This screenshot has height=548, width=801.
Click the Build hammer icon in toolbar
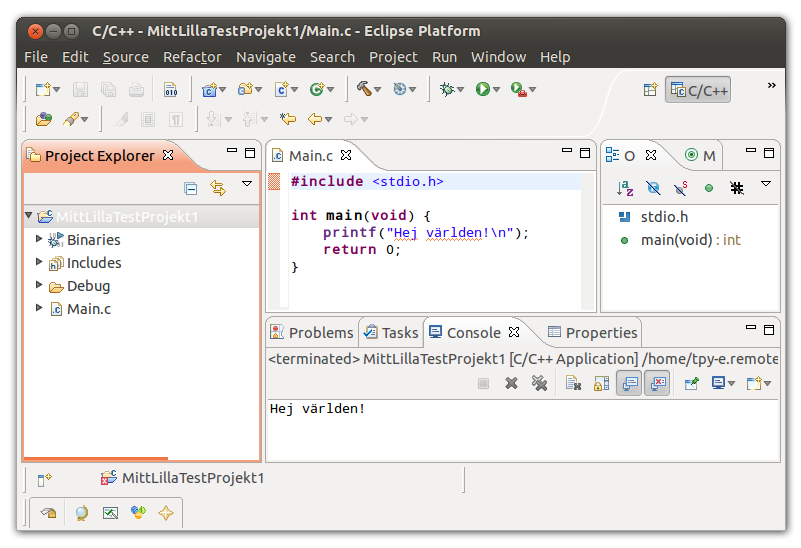[365, 90]
